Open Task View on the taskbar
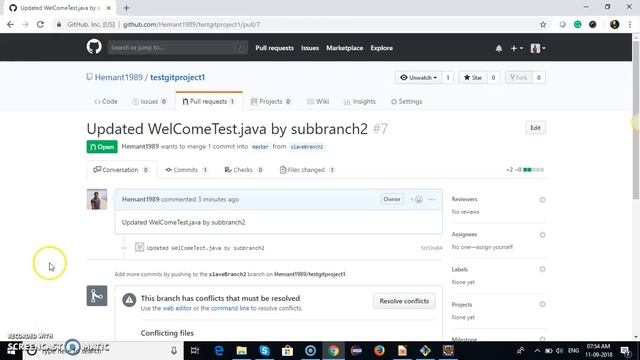This screenshot has height=360, width=640. pyautogui.click(x=195, y=351)
